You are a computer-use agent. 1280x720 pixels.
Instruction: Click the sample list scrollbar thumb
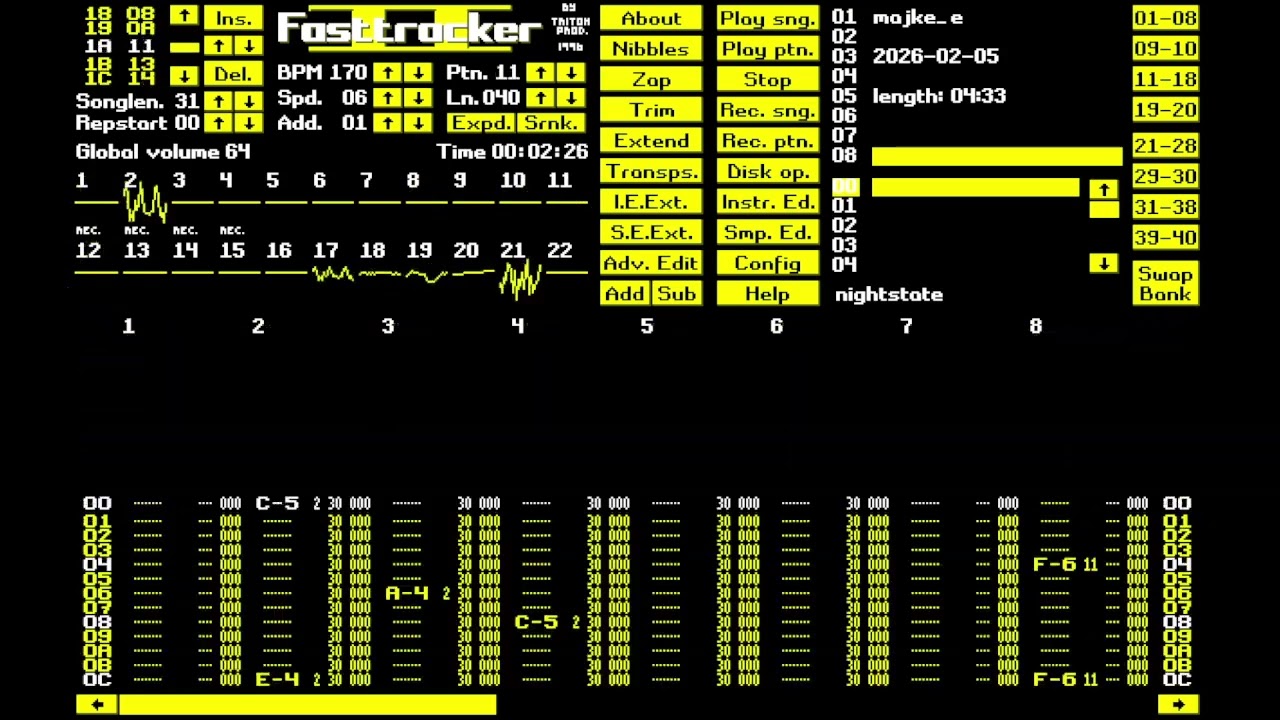click(x=1104, y=209)
